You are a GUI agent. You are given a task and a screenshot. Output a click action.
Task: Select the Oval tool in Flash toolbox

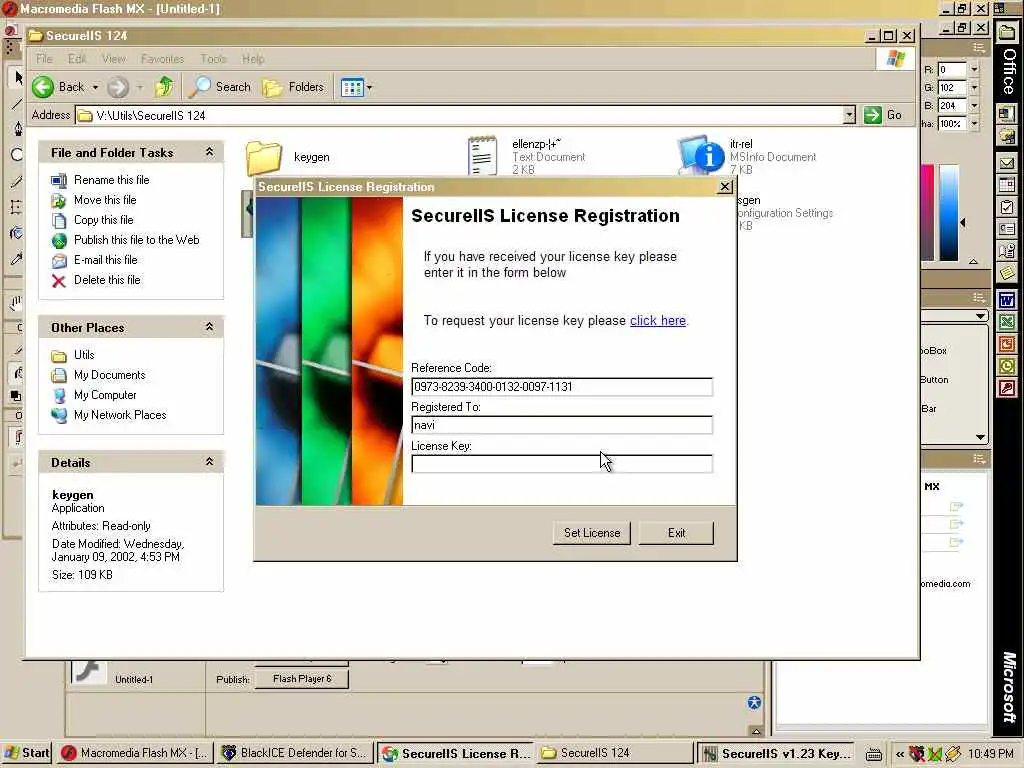17,155
